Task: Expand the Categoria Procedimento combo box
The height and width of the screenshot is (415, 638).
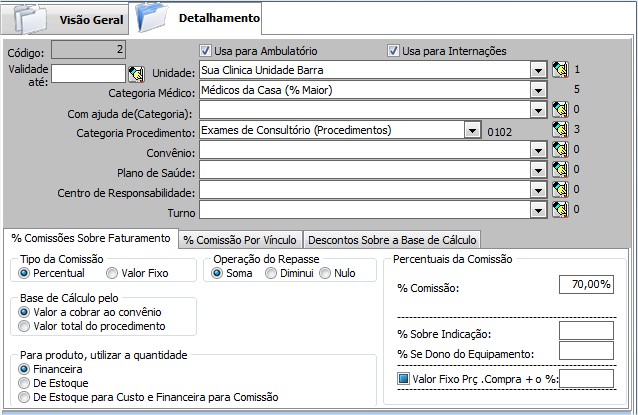Action: [x=470, y=129]
